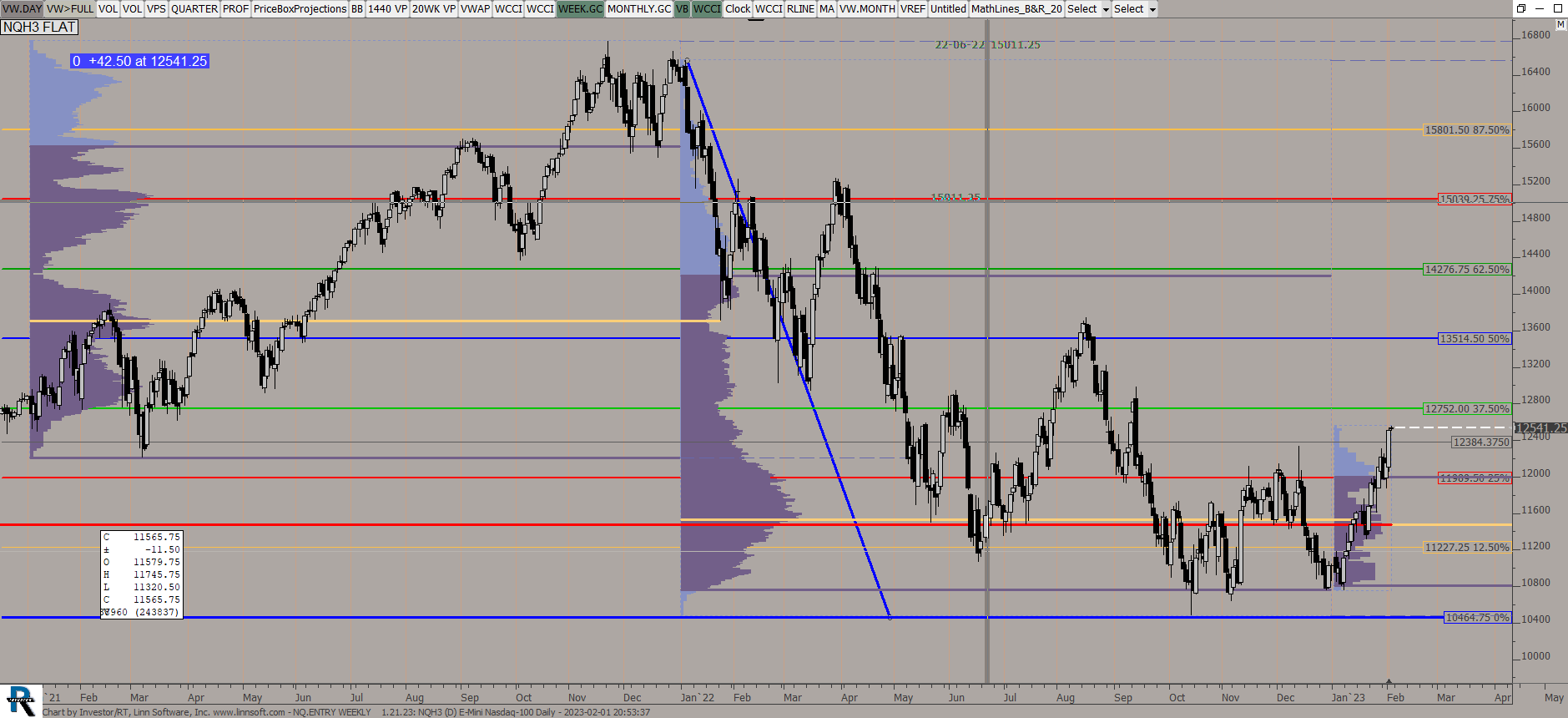Click the NQH3 FLAT position label
The image size is (1568, 718).
[x=39, y=28]
